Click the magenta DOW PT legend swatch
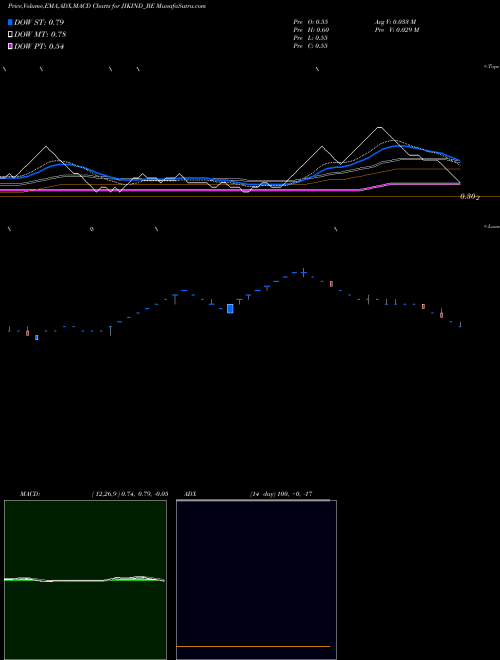Screen dimensions: 500x660 pyautogui.click(x=10, y=47)
